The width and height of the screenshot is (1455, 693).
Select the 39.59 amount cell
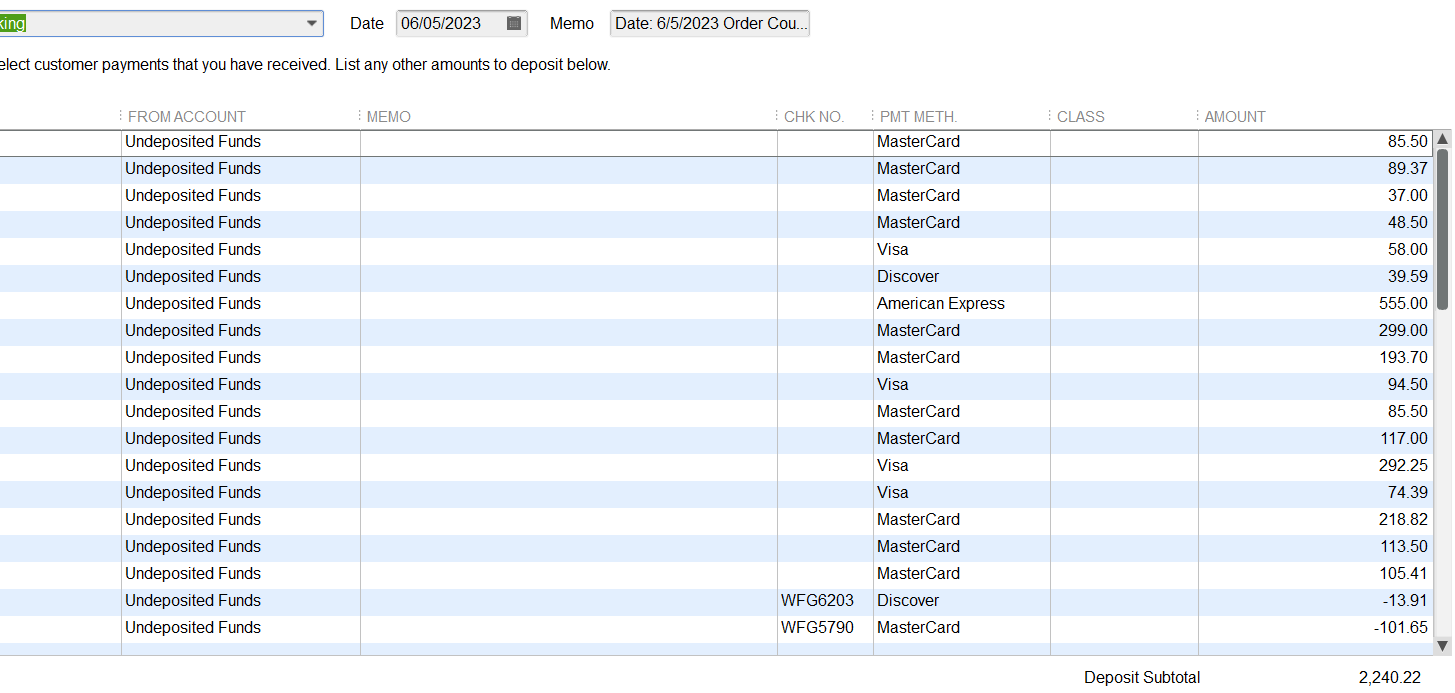click(x=1315, y=277)
